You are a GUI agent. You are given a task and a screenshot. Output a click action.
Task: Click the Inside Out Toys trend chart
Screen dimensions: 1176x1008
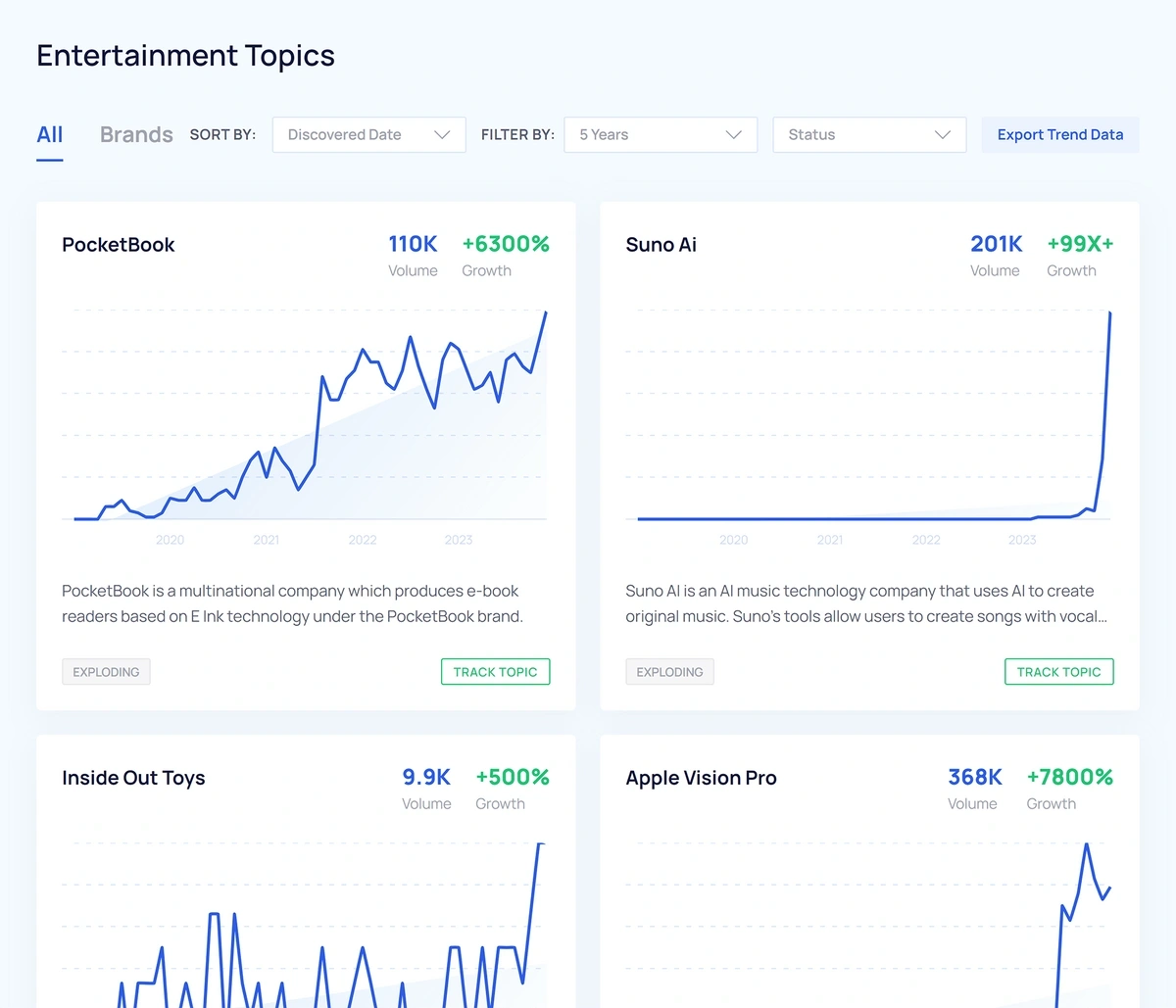click(306, 924)
